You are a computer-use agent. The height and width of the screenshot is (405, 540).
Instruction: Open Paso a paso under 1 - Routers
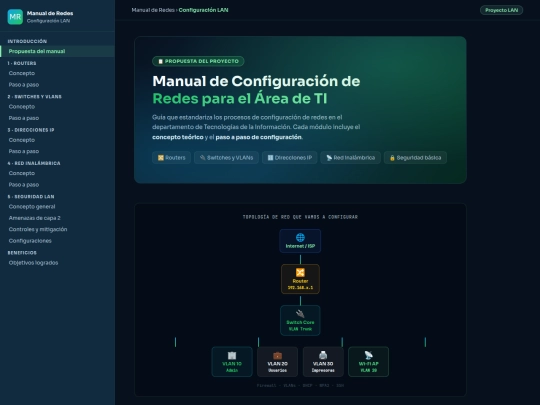(24, 85)
